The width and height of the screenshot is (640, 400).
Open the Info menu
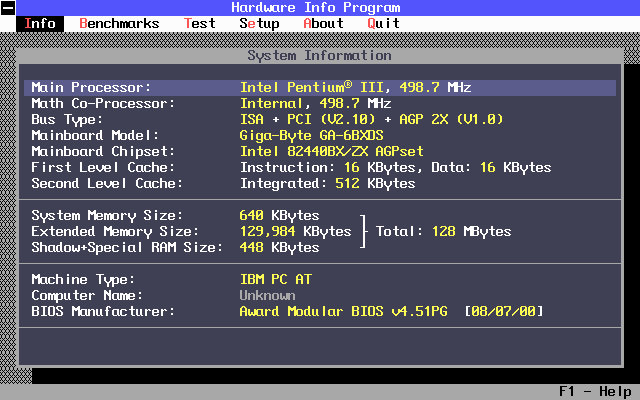[39, 23]
